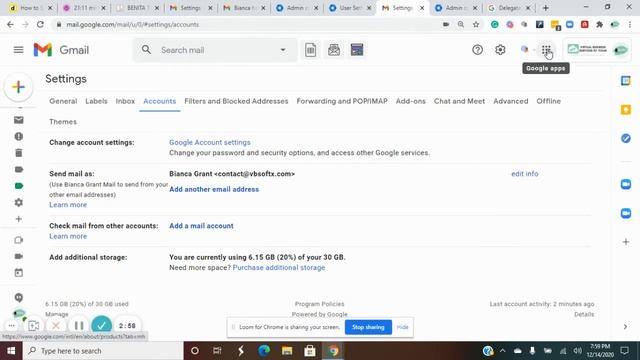The height and width of the screenshot is (360, 640).
Task: Click the mail envelope extension icon
Action: click(334, 50)
